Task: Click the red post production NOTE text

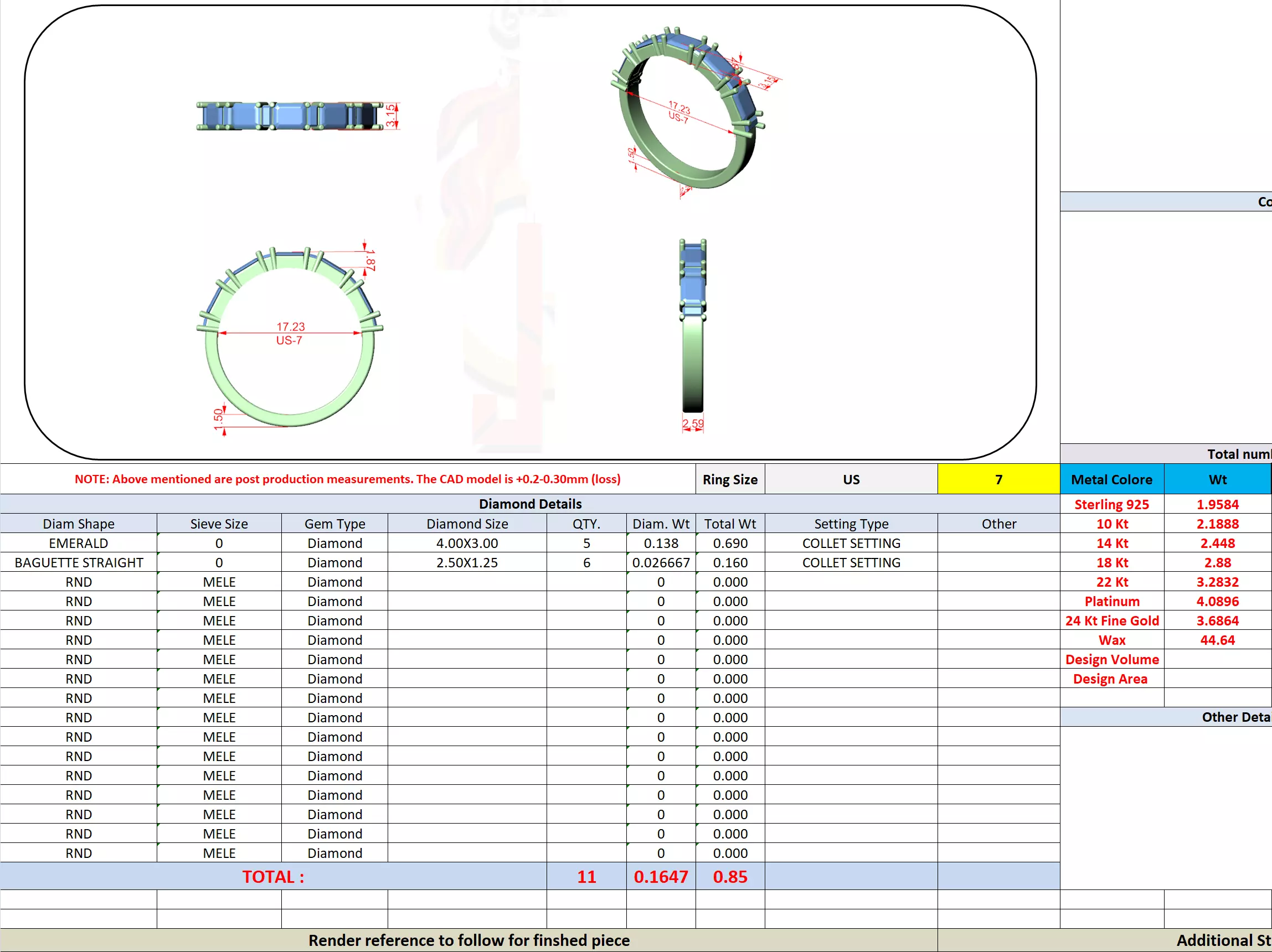Action: tap(347, 479)
